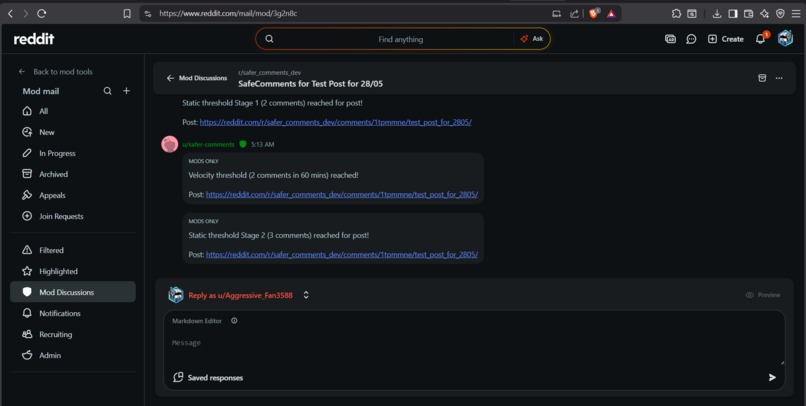Viewport: 806px width, 406px height.
Task: Open the reddit chat bubble icon
Action: point(691,39)
